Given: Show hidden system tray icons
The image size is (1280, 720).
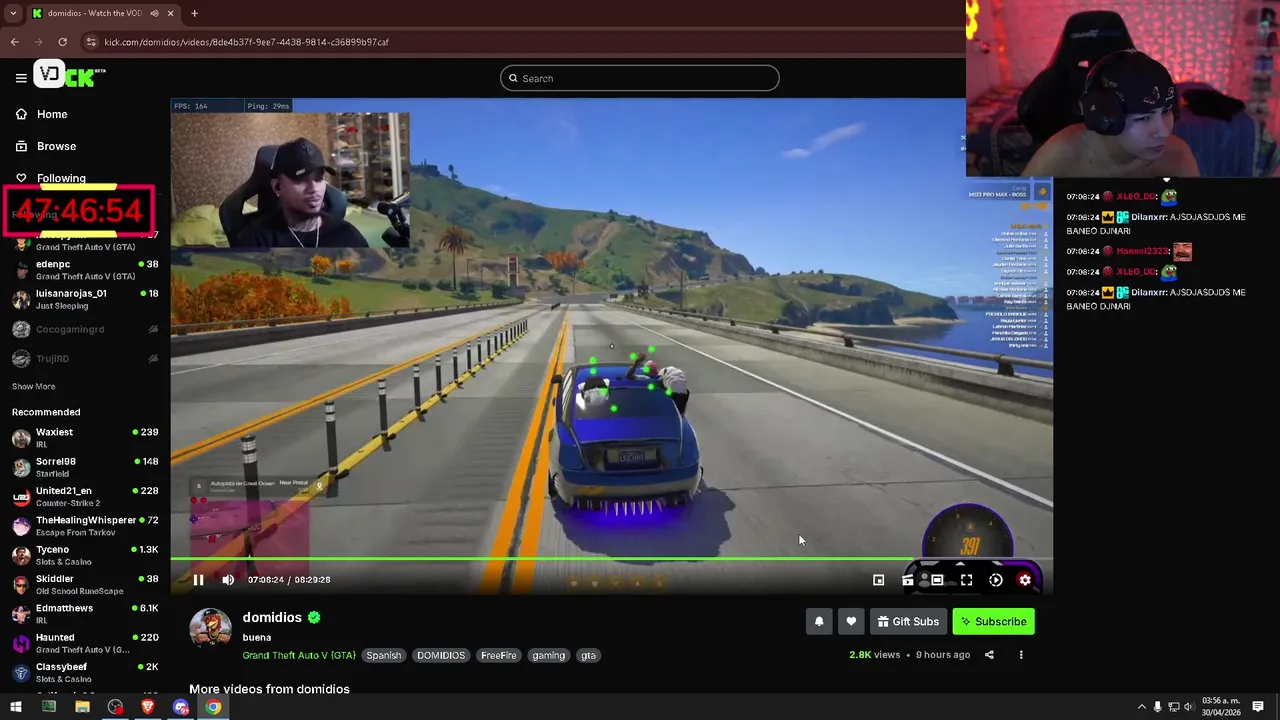Looking at the screenshot, I should click(1142, 707).
